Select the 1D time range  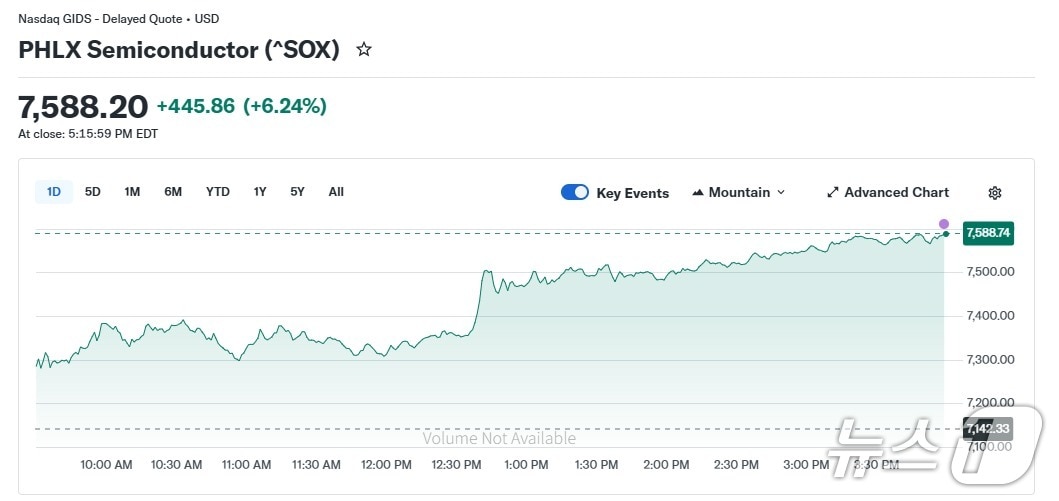(54, 192)
